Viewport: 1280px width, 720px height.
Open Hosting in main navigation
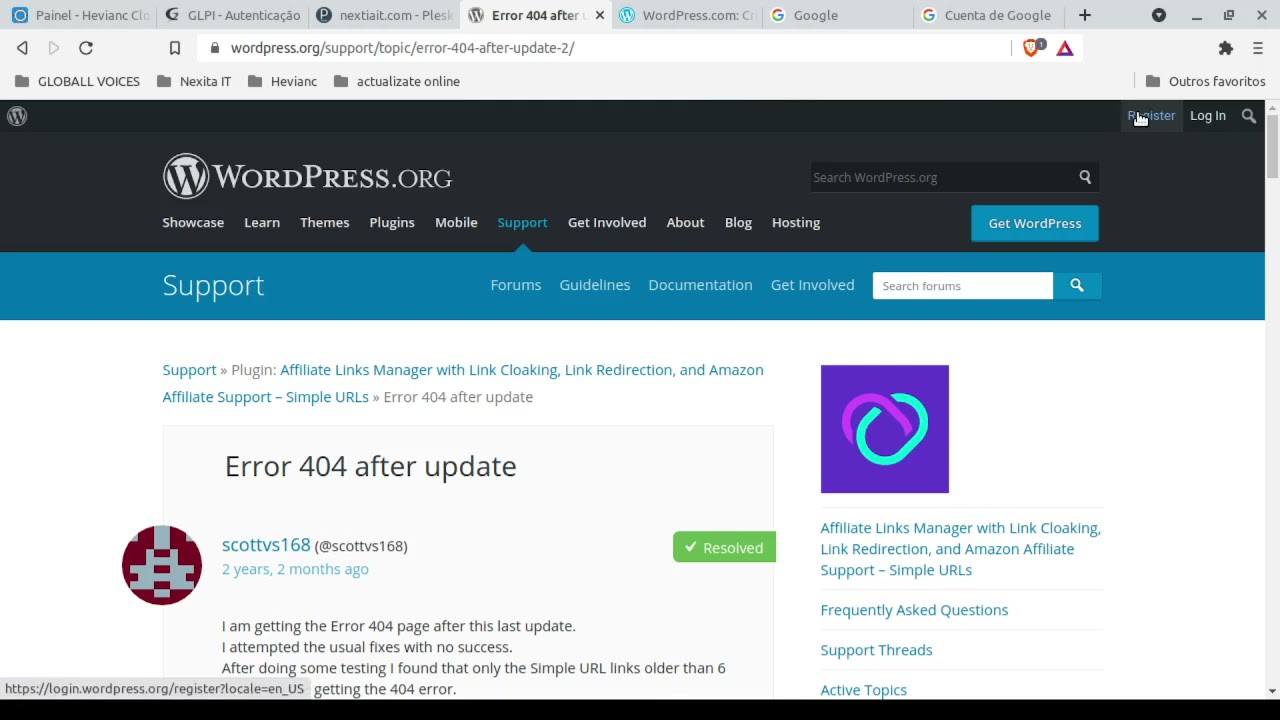(796, 223)
